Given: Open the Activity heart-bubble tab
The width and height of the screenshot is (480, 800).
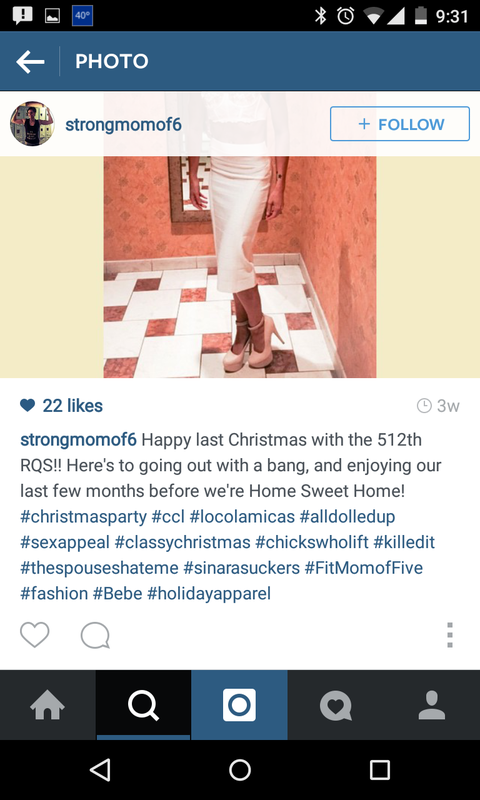Looking at the screenshot, I should (x=335, y=705).
